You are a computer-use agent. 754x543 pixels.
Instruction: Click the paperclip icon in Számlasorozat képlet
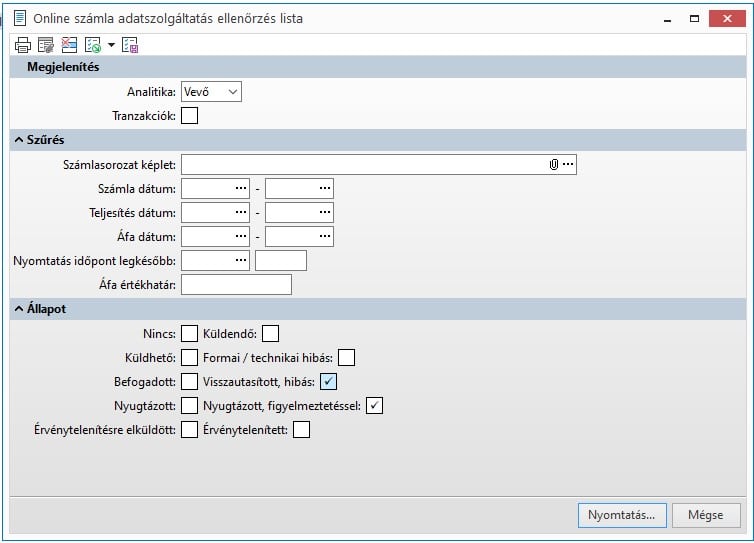coord(553,164)
